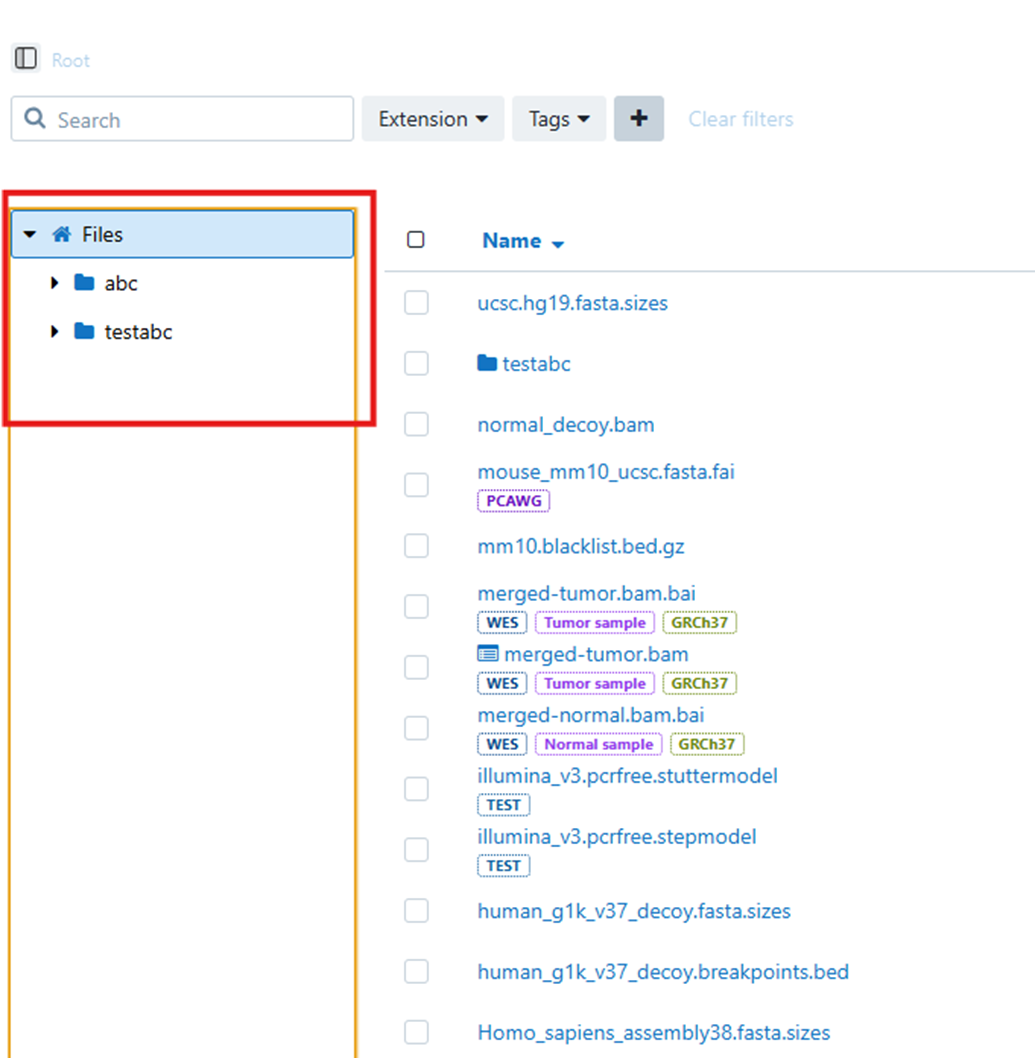Check the box for human_g1k_v37_decoy.breakpoints.bed

(416, 971)
